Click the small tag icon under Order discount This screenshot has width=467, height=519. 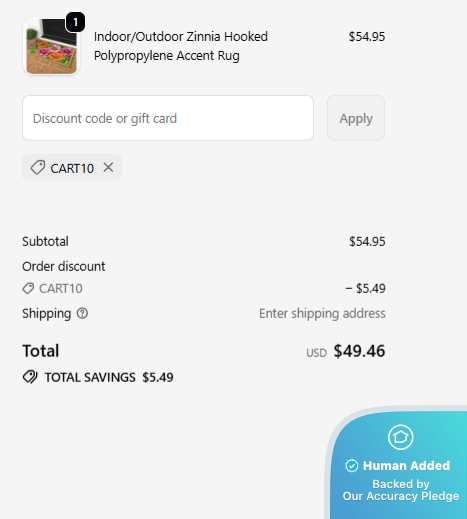tap(28, 288)
